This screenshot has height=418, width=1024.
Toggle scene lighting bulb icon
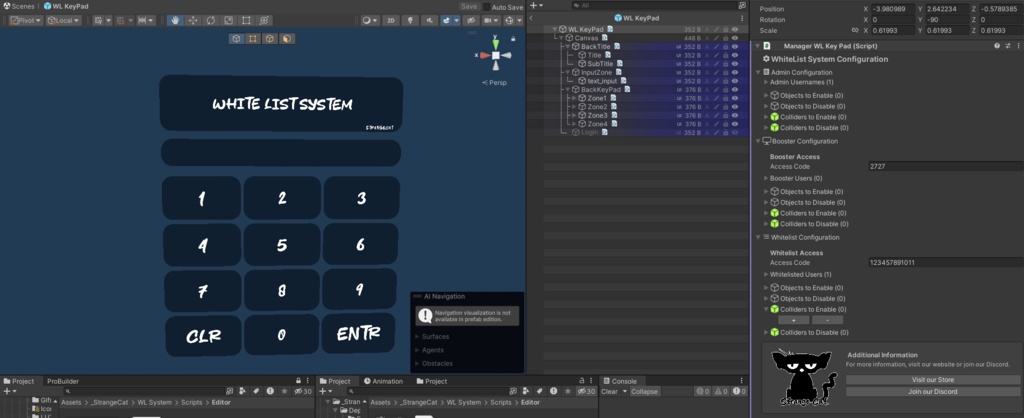click(x=410, y=20)
